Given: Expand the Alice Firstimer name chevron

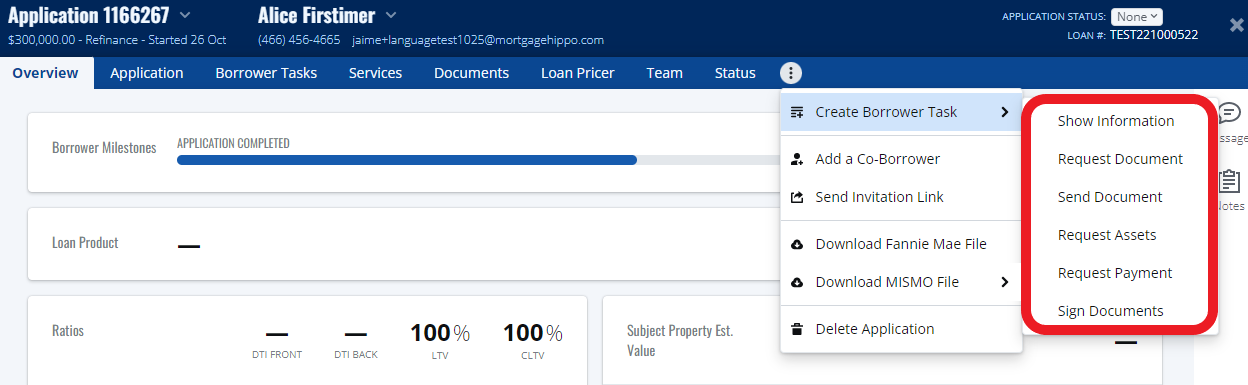Looking at the screenshot, I should click(391, 15).
